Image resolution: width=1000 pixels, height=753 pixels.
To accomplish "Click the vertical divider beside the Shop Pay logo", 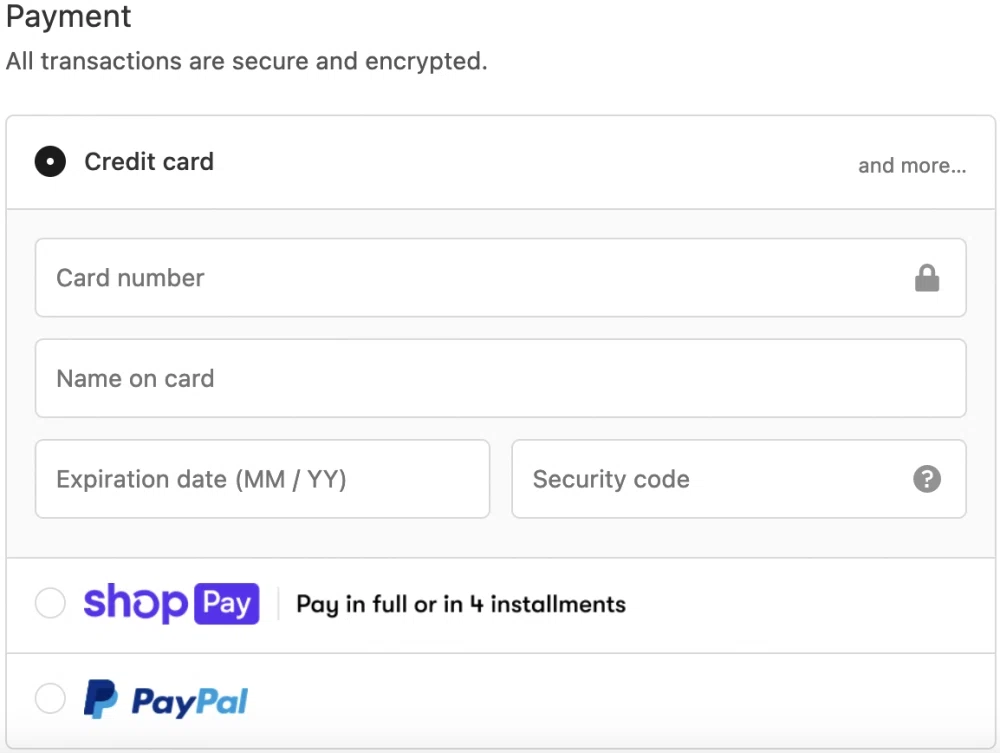I will [x=278, y=604].
